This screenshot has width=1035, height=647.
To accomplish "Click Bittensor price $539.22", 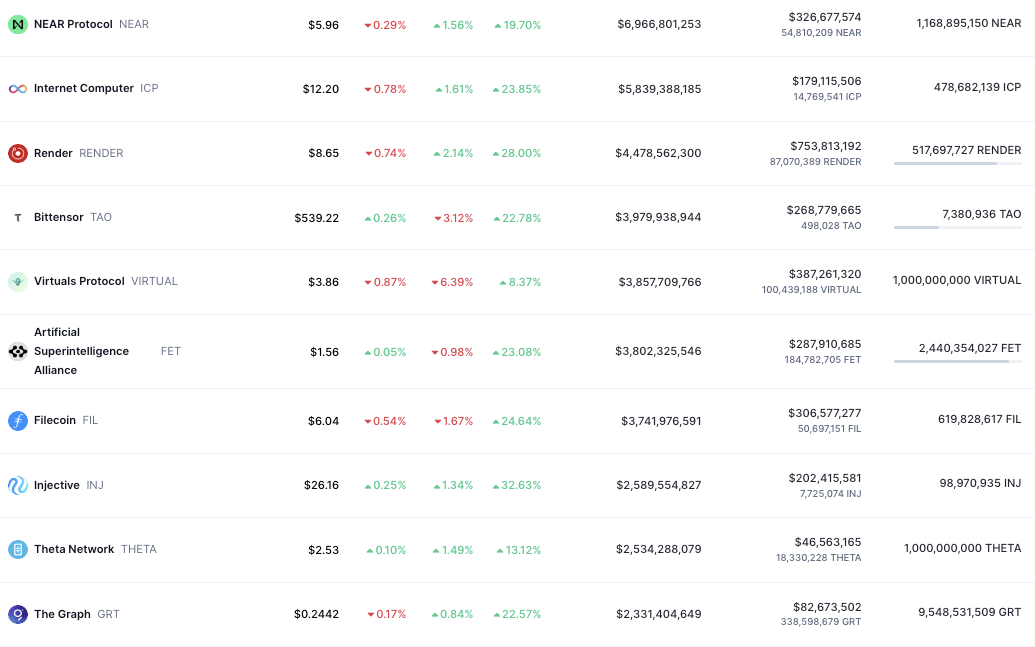I will coord(317,218).
